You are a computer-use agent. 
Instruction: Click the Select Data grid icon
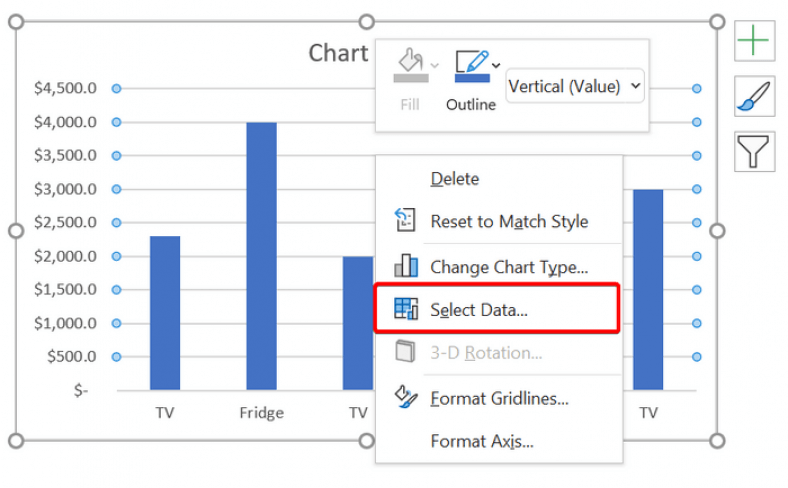[406, 310]
